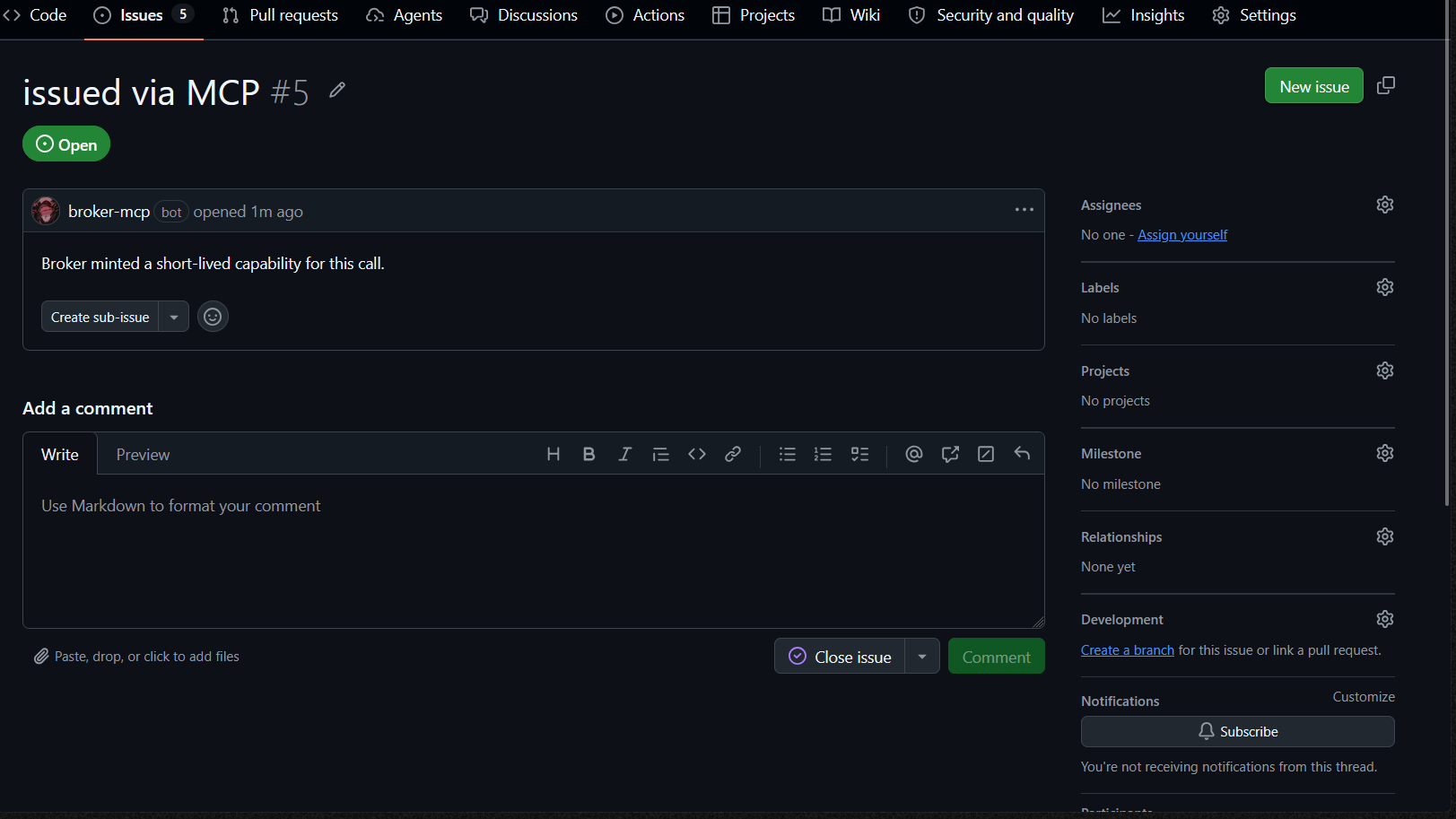1456x819 pixels.
Task: Switch to the Write comment tab
Action: 60,454
